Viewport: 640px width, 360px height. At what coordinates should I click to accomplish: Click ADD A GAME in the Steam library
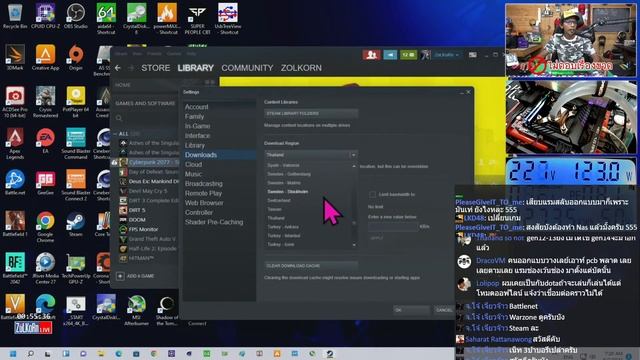(136, 276)
